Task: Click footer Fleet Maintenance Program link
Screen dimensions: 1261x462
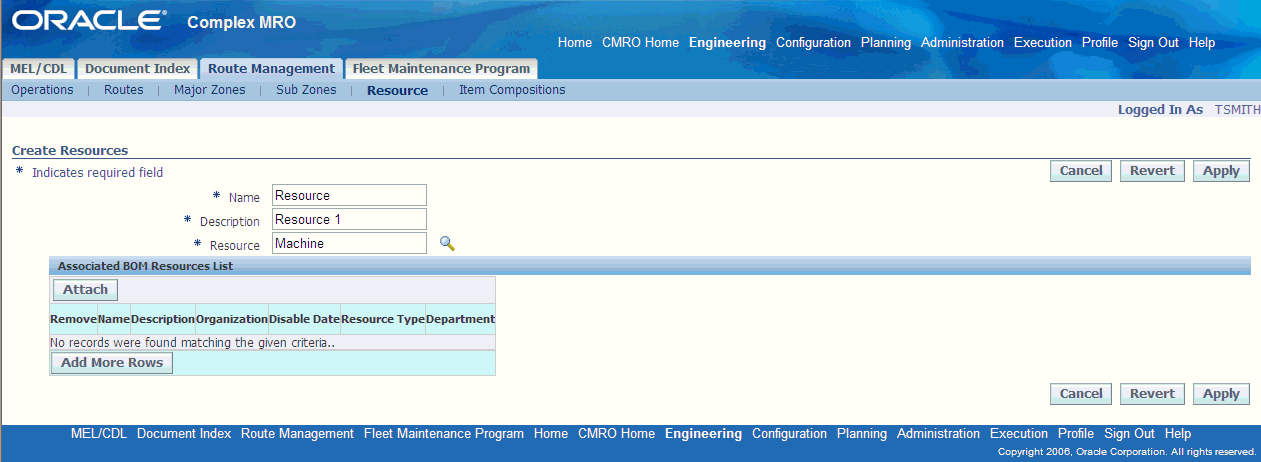Action: pyautogui.click(x=444, y=434)
